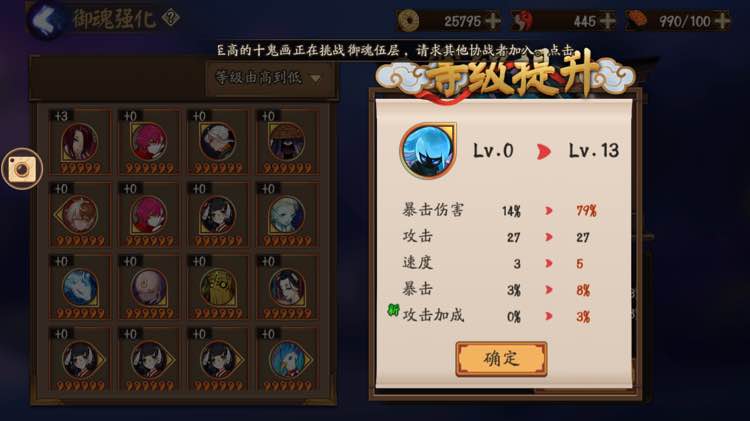Click the gold coin currency icon
Screen dimensions: 750x421
tap(408, 21)
